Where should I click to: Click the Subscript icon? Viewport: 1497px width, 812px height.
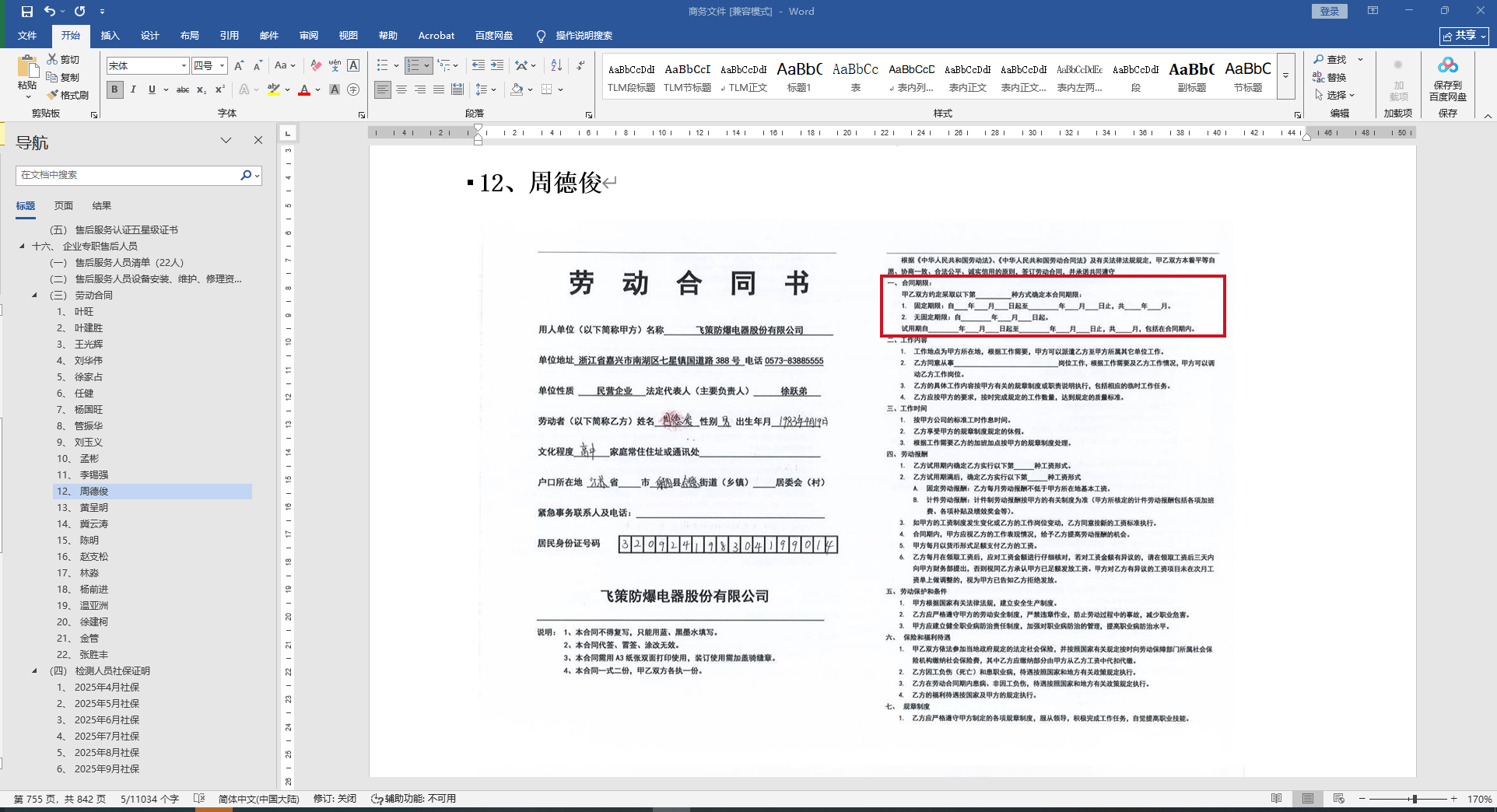coord(202,90)
